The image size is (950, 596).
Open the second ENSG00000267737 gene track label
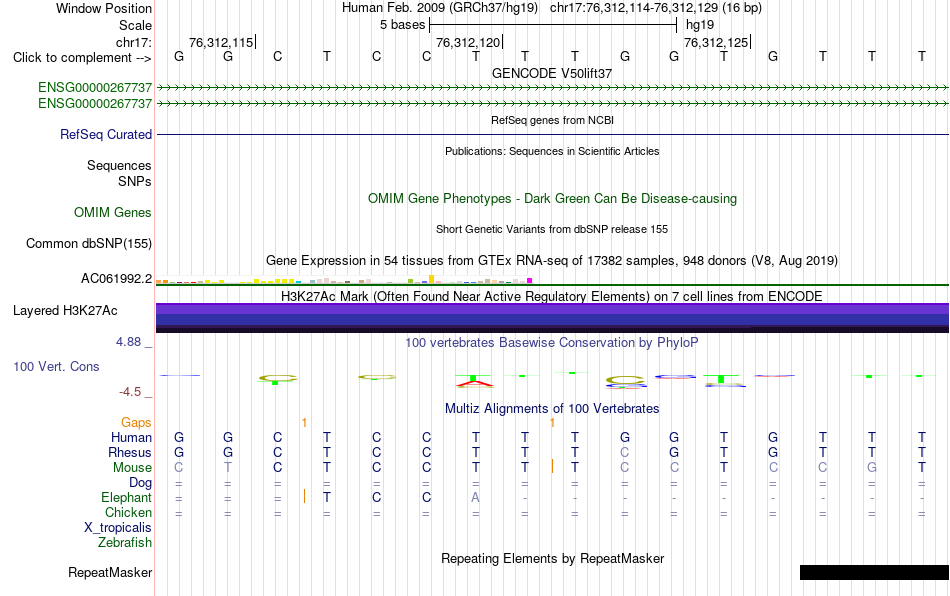point(95,104)
